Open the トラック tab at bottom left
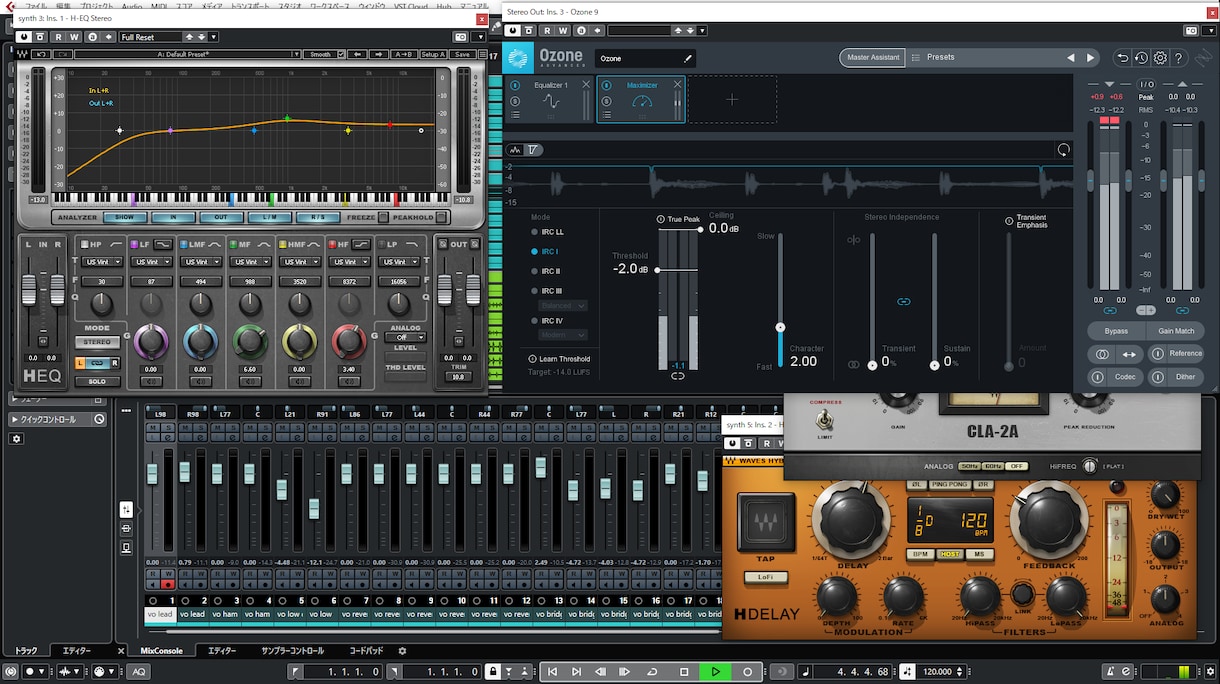 pyautogui.click(x=26, y=651)
